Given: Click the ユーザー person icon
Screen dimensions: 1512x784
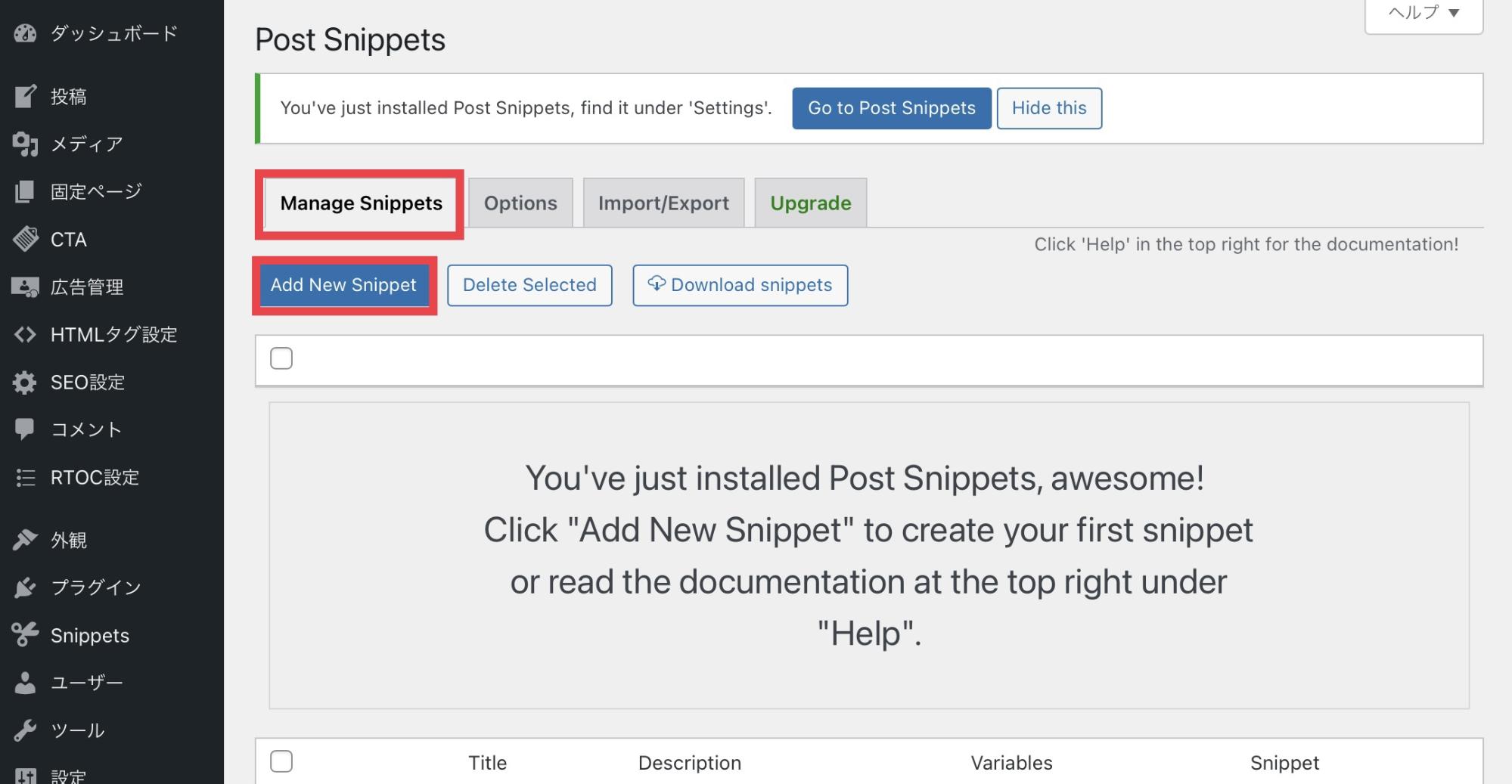Looking at the screenshot, I should click(25, 683).
